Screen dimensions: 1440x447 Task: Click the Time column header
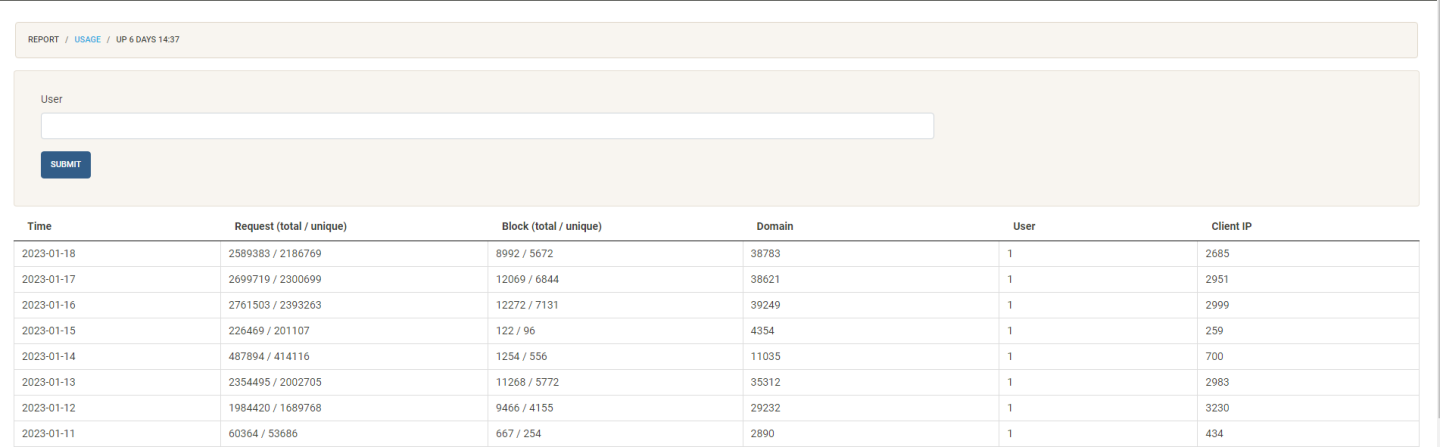pos(39,227)
